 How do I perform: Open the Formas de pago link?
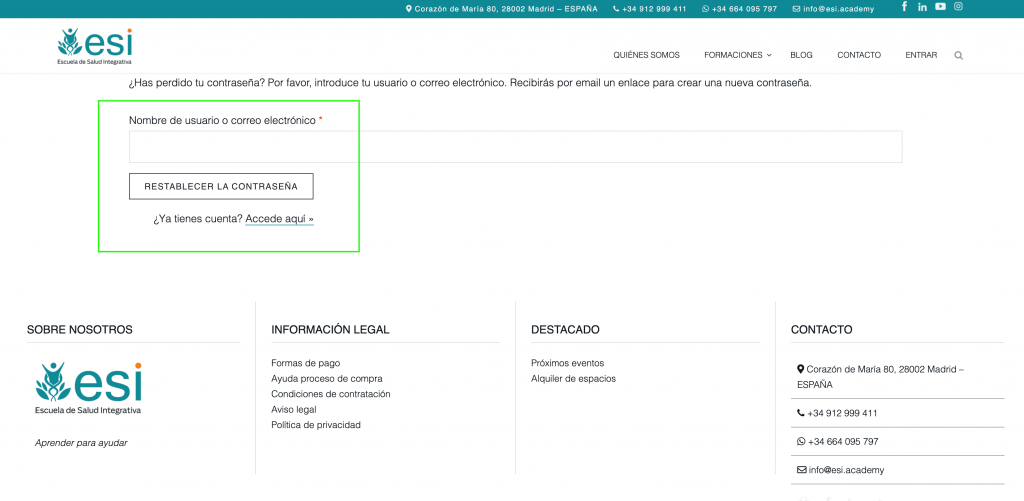pyautogui.click(x=305, y=363)
